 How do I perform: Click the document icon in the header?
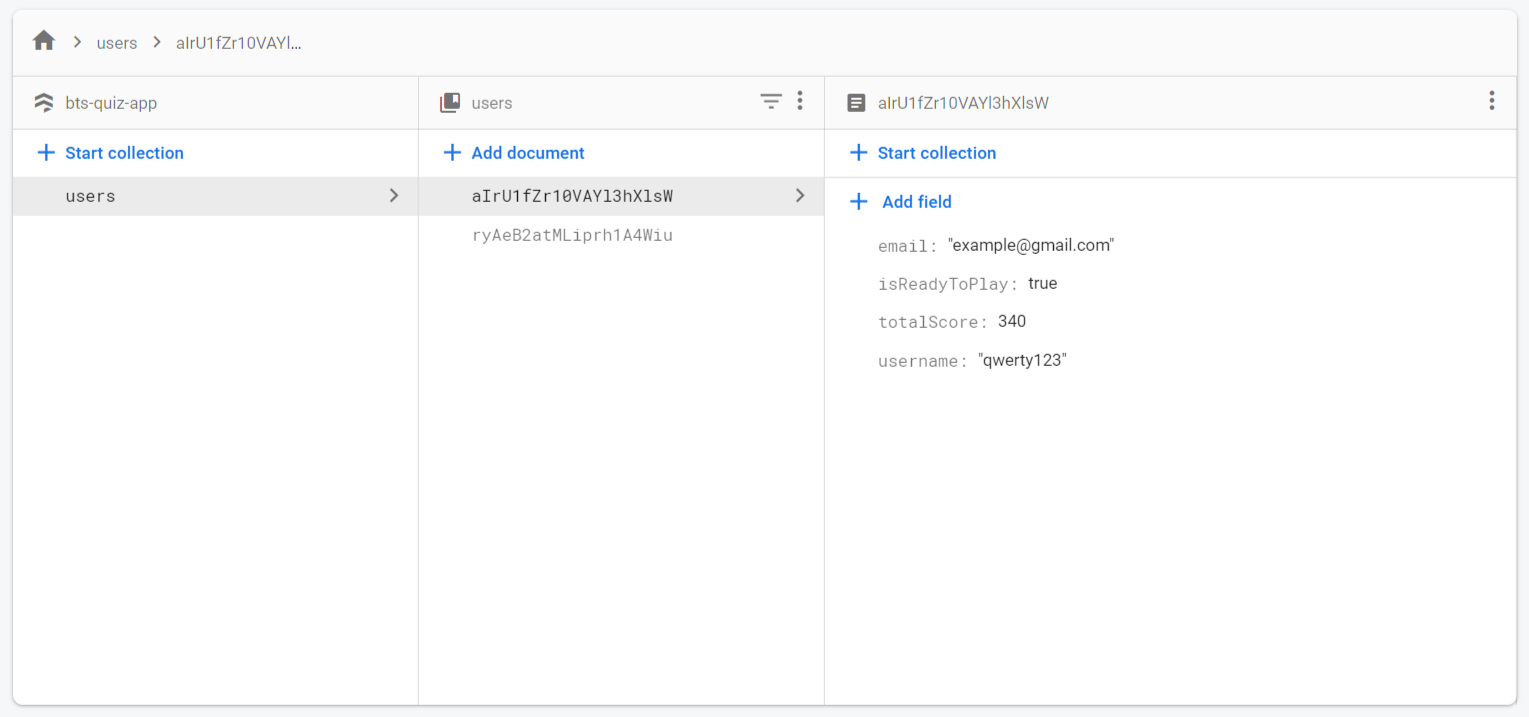(856, 102)
